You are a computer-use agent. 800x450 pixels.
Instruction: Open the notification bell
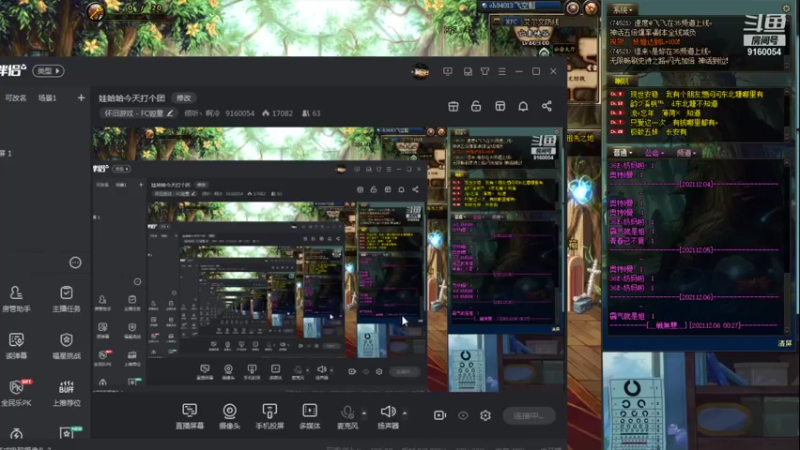click(523, 106)
